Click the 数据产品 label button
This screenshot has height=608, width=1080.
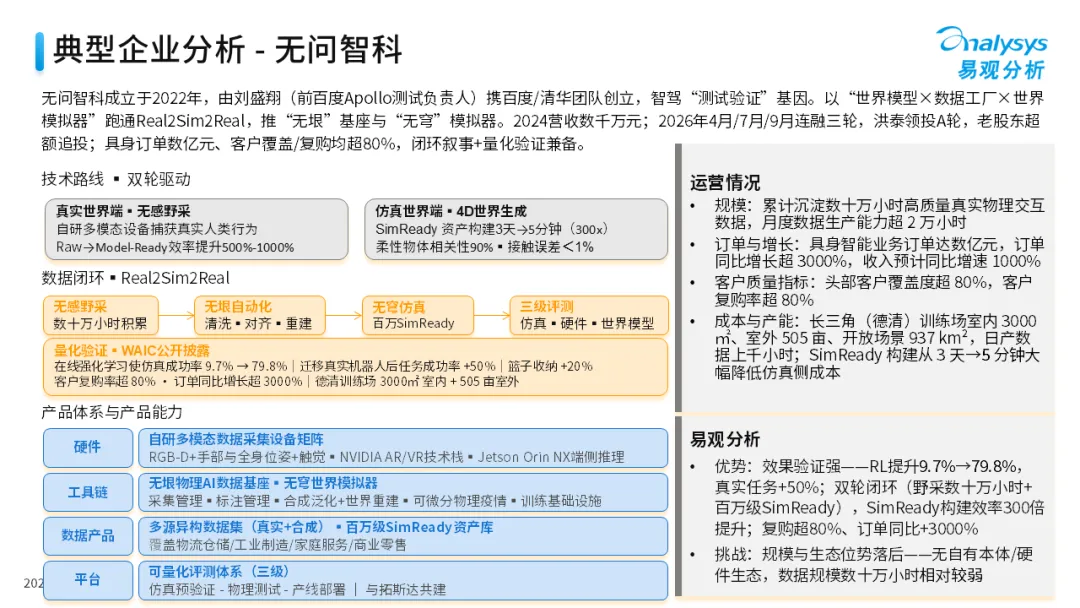[87, 536]
